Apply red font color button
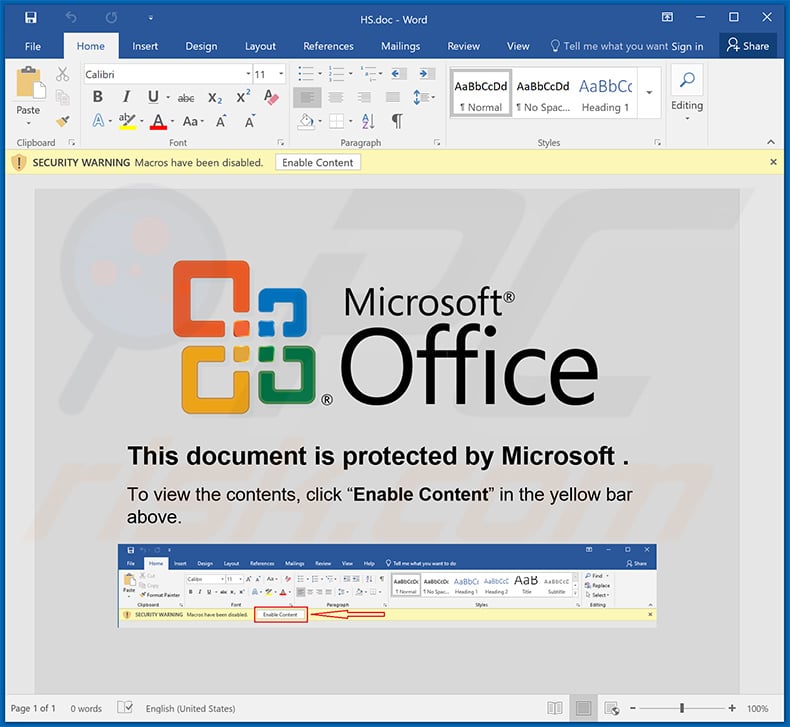This screenshot has height=727, width=790. 158,121
